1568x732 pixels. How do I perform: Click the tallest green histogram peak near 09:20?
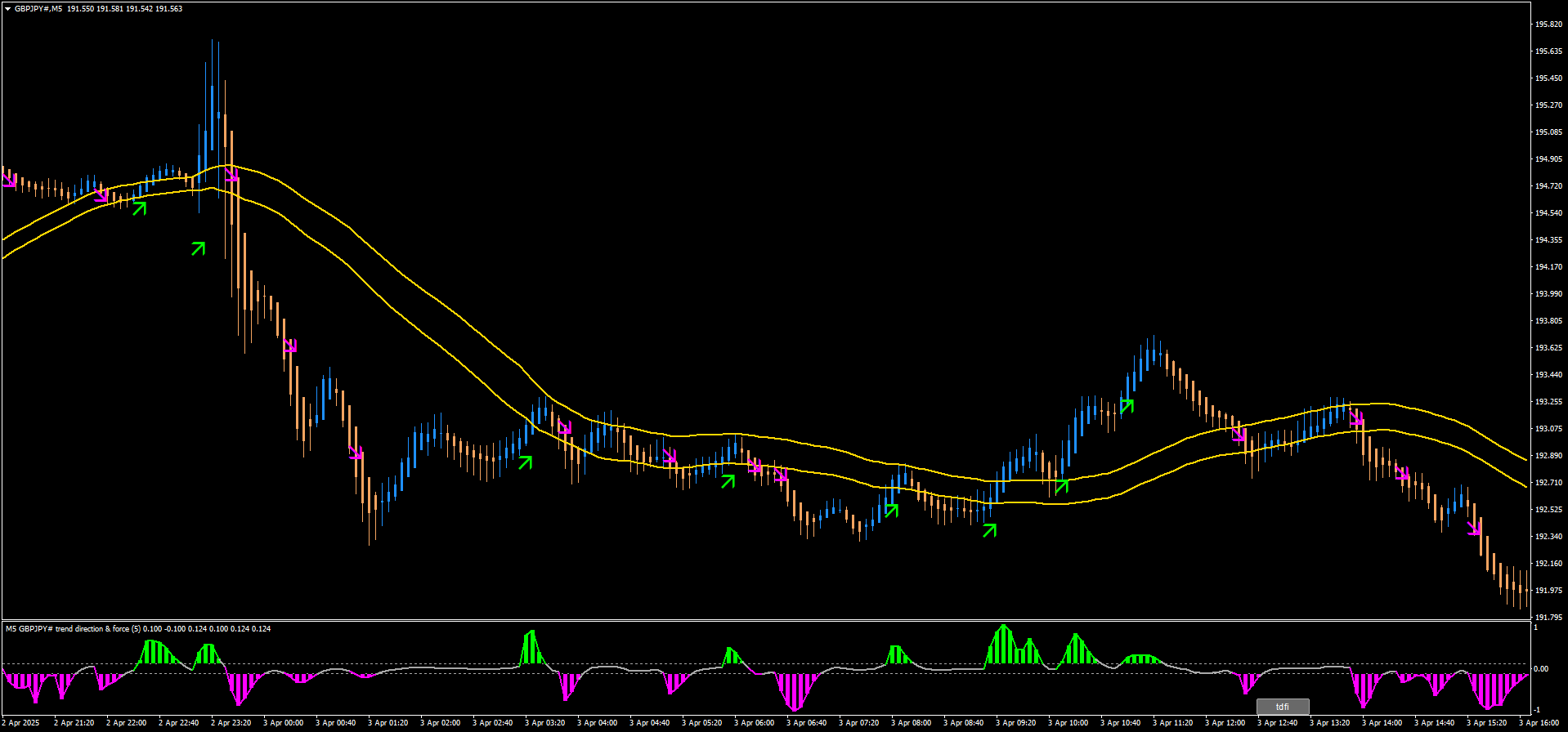[x=1004, y=629]
